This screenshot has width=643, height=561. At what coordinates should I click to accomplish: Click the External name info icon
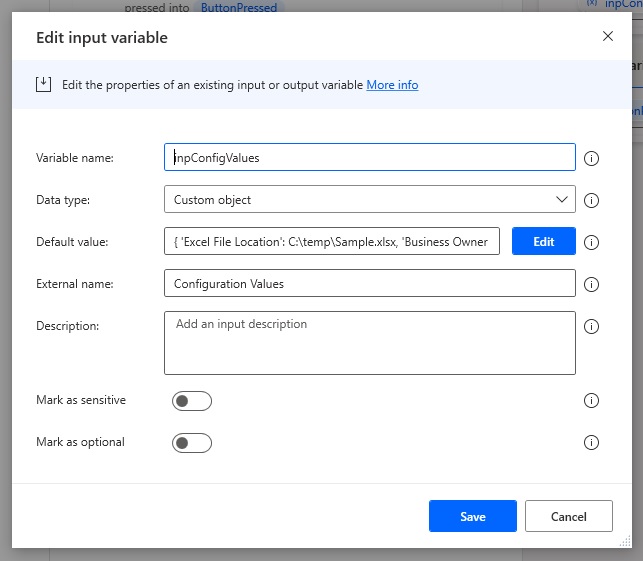pos(591,284)
